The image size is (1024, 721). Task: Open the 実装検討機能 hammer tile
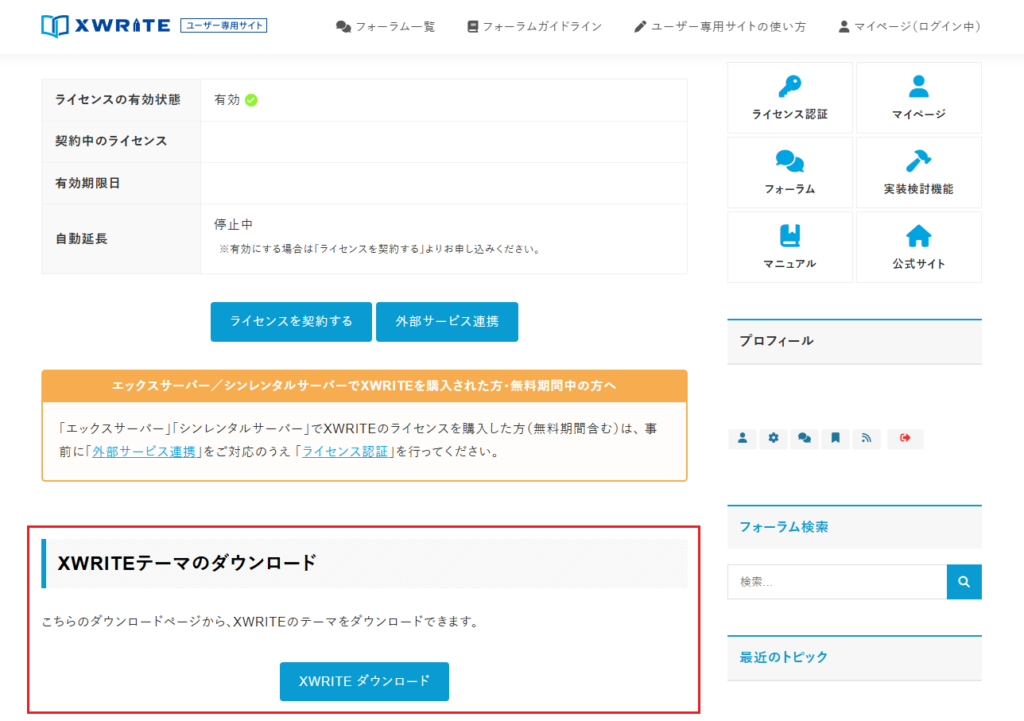918,172
